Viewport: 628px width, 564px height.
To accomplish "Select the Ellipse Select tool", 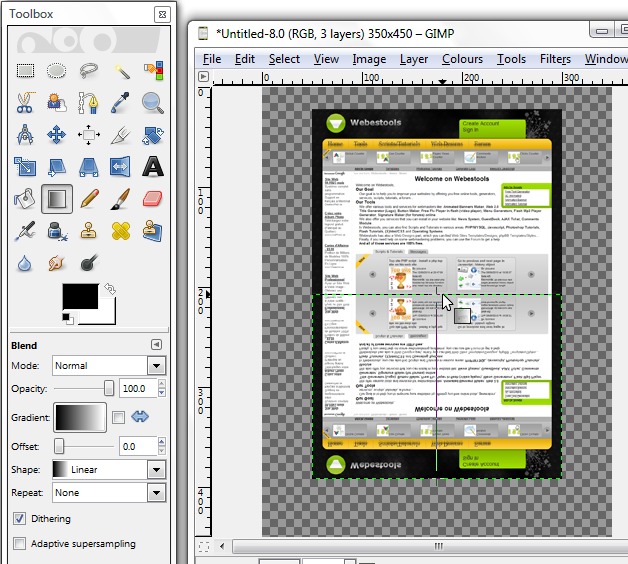I will (56, 70).
